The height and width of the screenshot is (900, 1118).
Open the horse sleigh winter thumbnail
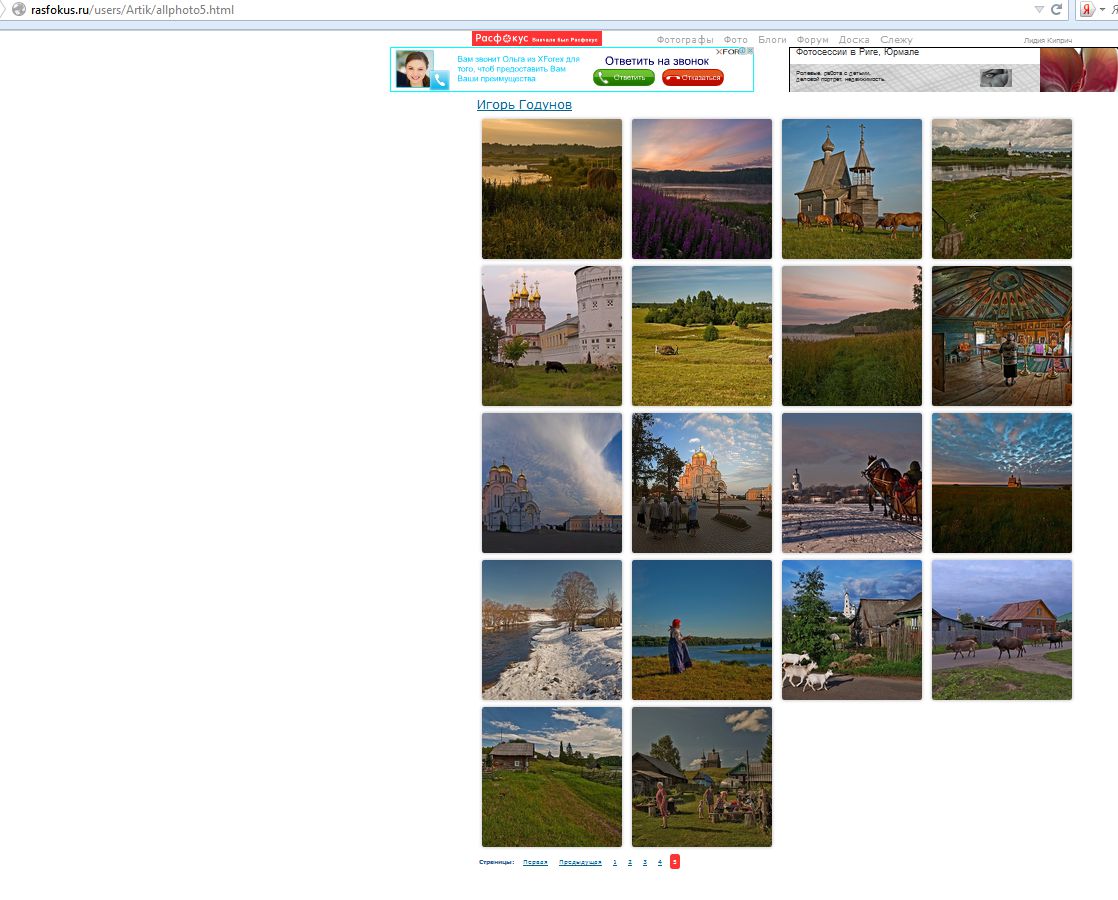point(852,483)
